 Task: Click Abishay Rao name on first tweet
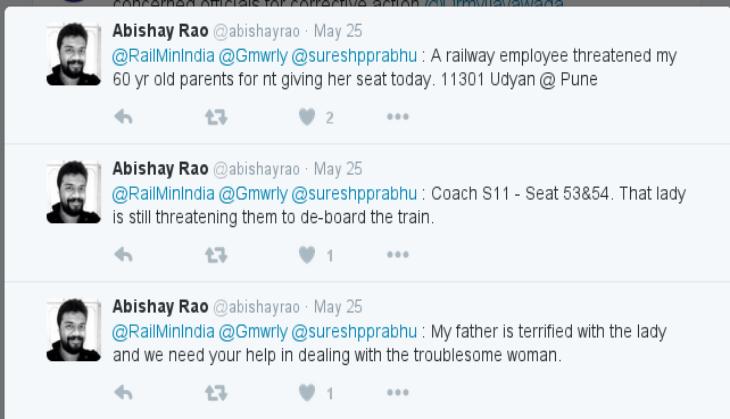(160, 31)
